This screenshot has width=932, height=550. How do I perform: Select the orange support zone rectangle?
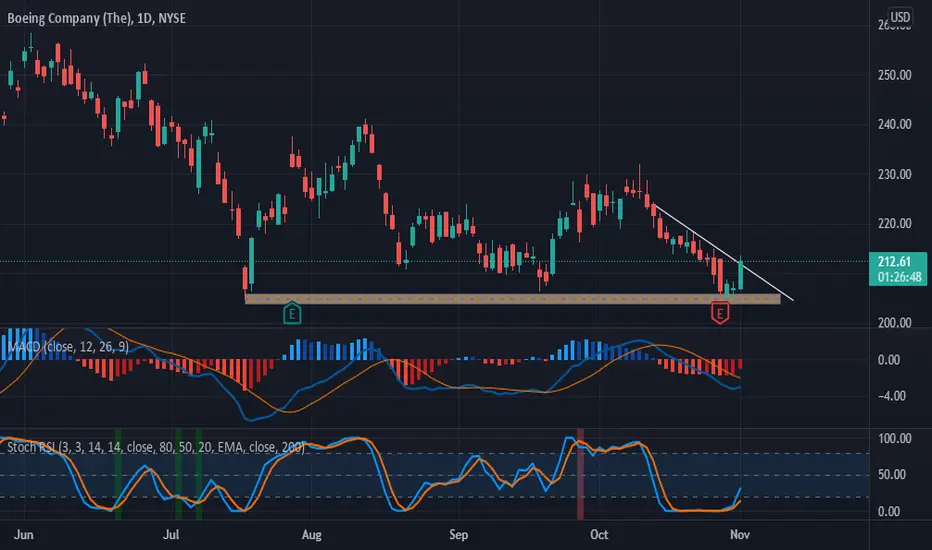pos(512,299)
